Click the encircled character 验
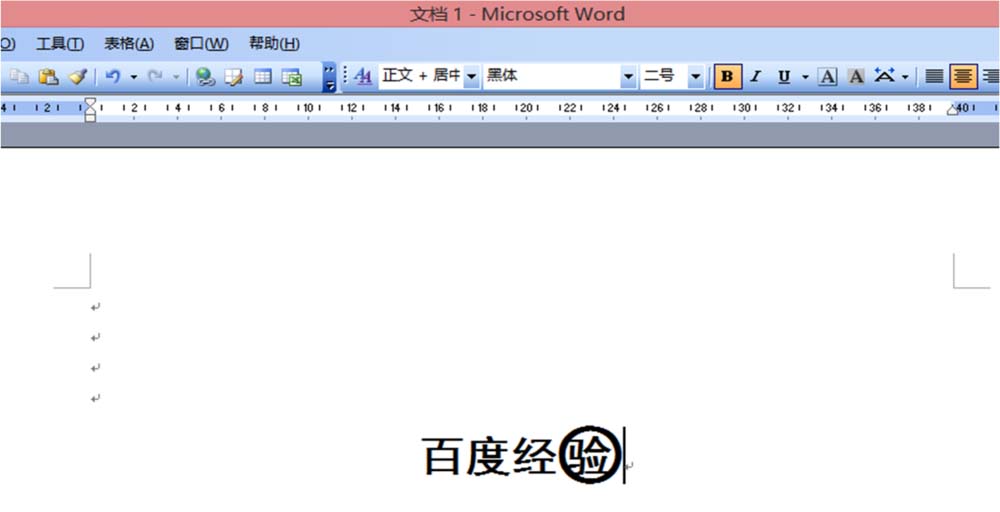This screenshot has width=1000, height=512. click(x=591, y=455)
